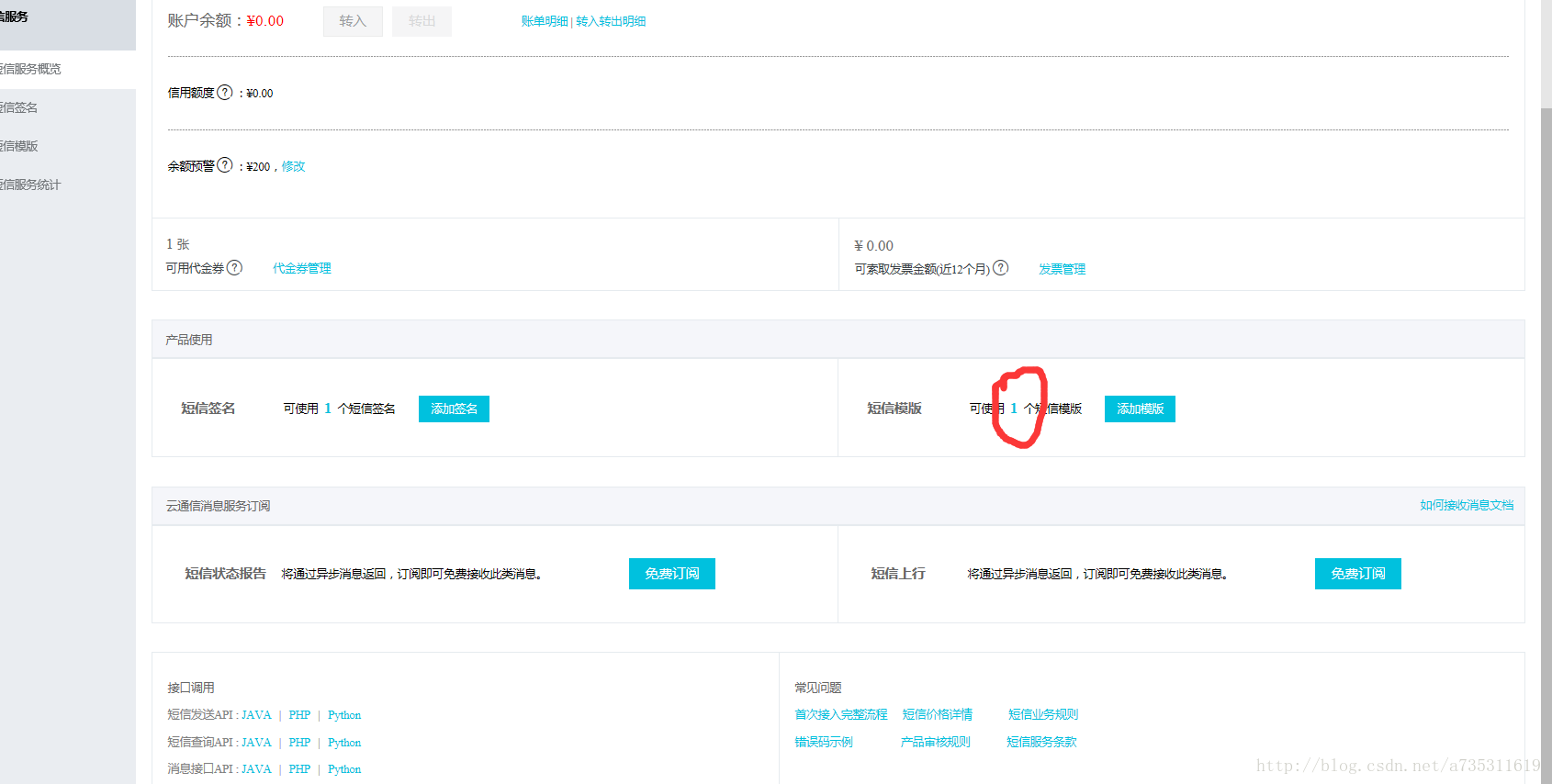Open 账单明细 link
The height and width of the screenshot is (784, 1552).
[545, 21]
